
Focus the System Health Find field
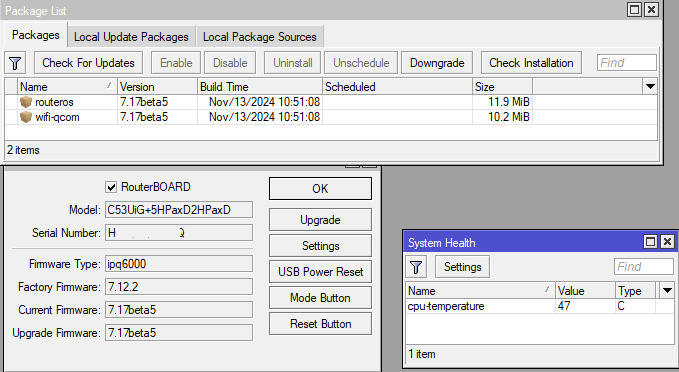click(x=643, y=267)
